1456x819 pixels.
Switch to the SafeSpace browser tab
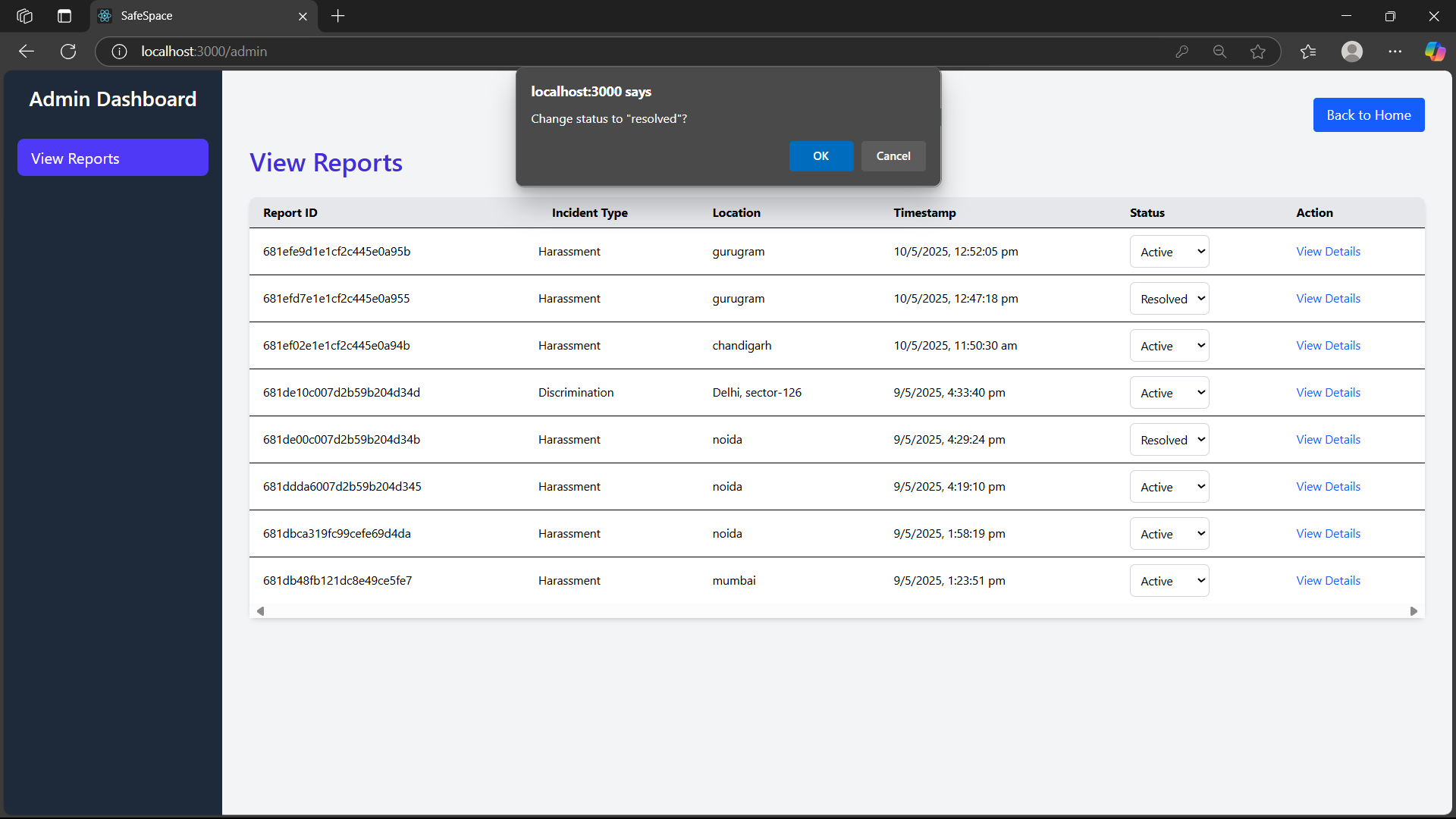coord(197,16)
